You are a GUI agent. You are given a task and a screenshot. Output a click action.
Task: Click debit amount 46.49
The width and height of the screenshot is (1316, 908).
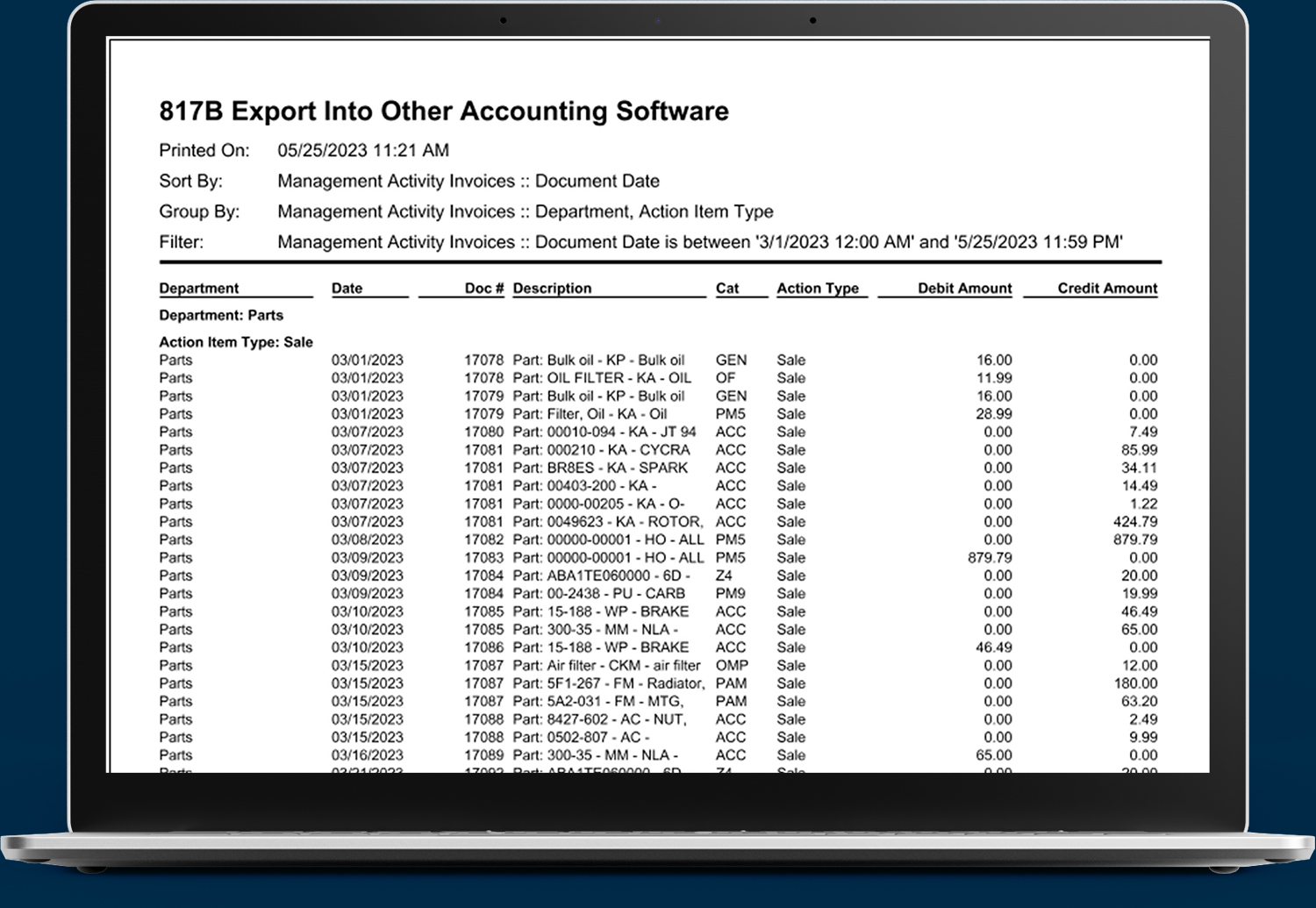[x=994, y=647]
